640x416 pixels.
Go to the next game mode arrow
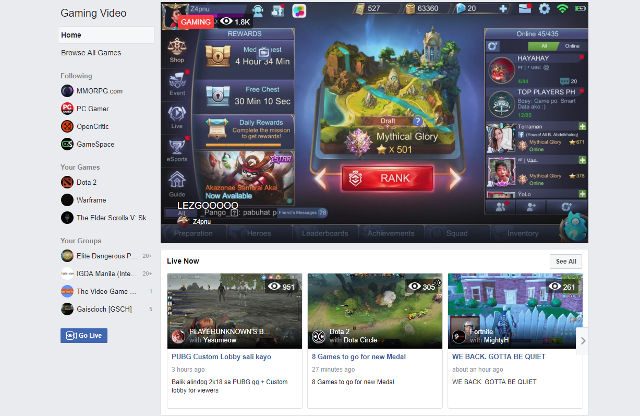455,178
